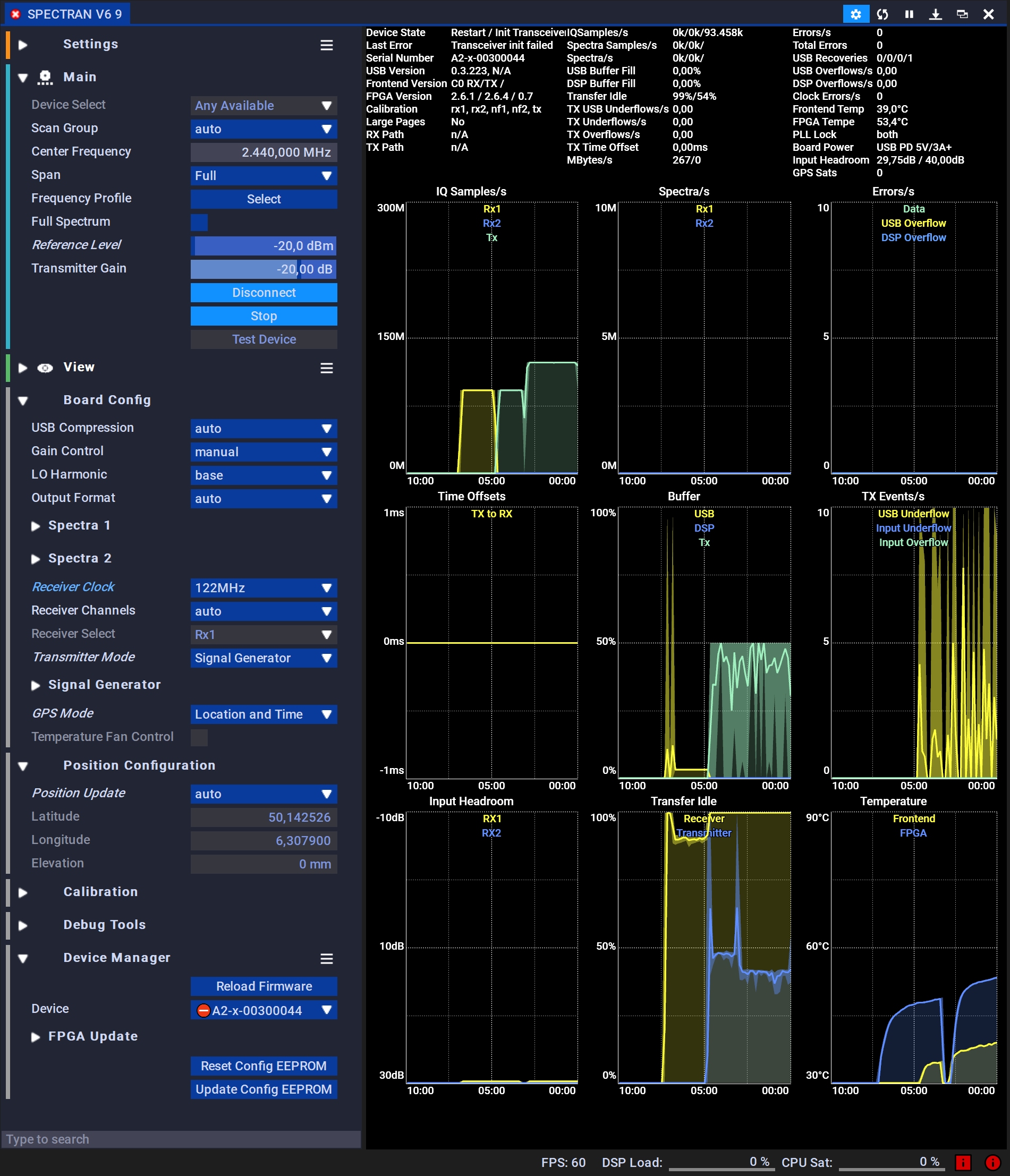Viewport: 1010px width, 1176px height.
Task: Click the Reload Firmware button
Action: pyautogui.click(x=264, y=986)
